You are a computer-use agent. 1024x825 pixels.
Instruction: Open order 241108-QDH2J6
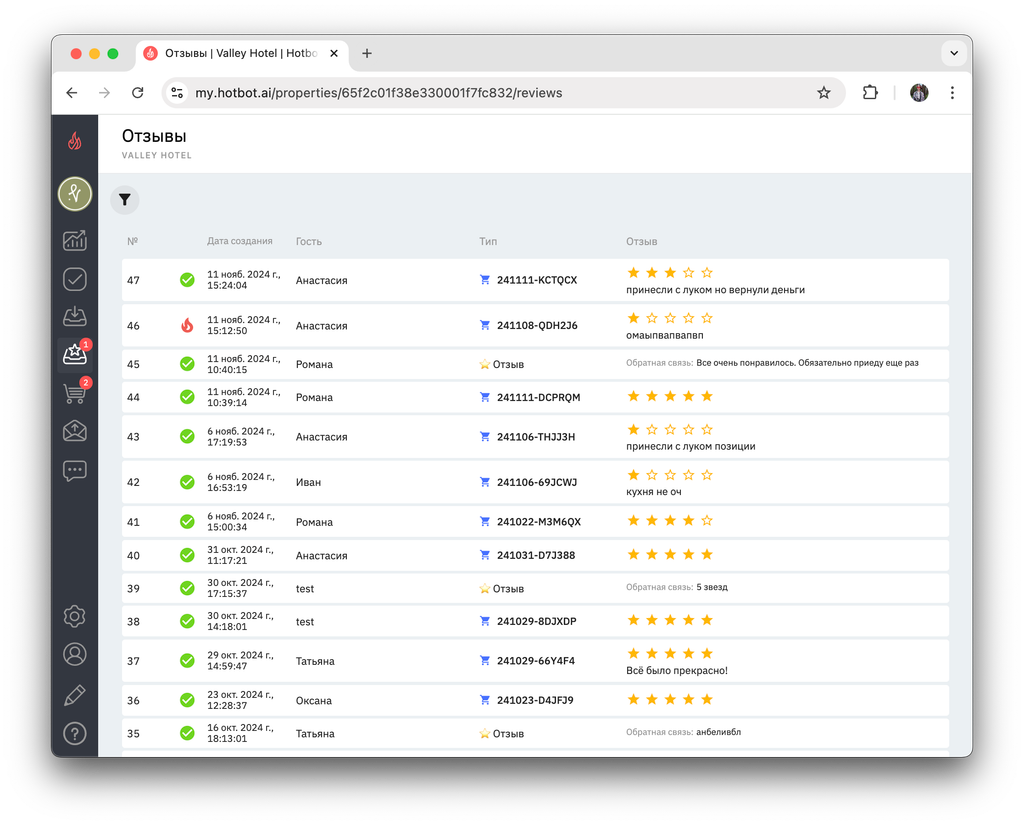click(x=537, y=325)
